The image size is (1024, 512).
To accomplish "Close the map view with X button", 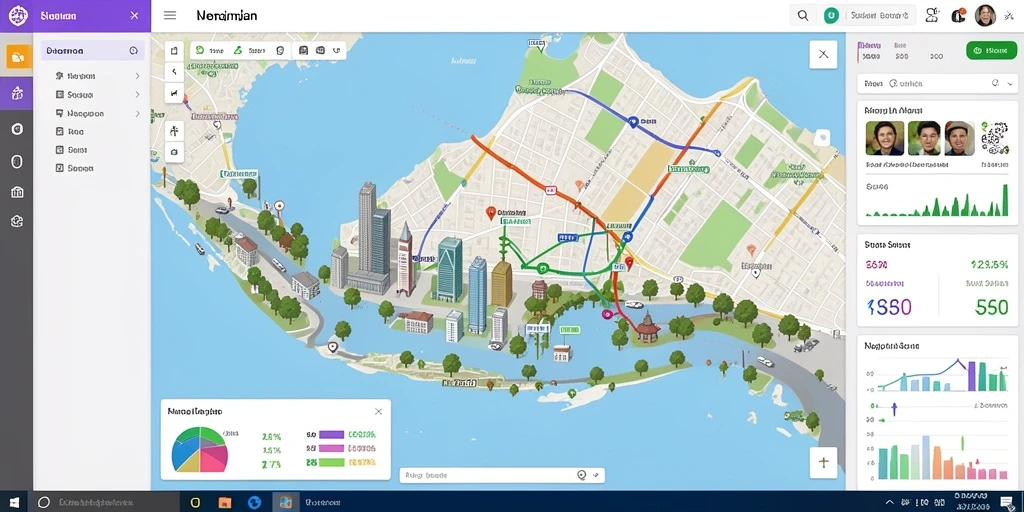I will (823, 55).
